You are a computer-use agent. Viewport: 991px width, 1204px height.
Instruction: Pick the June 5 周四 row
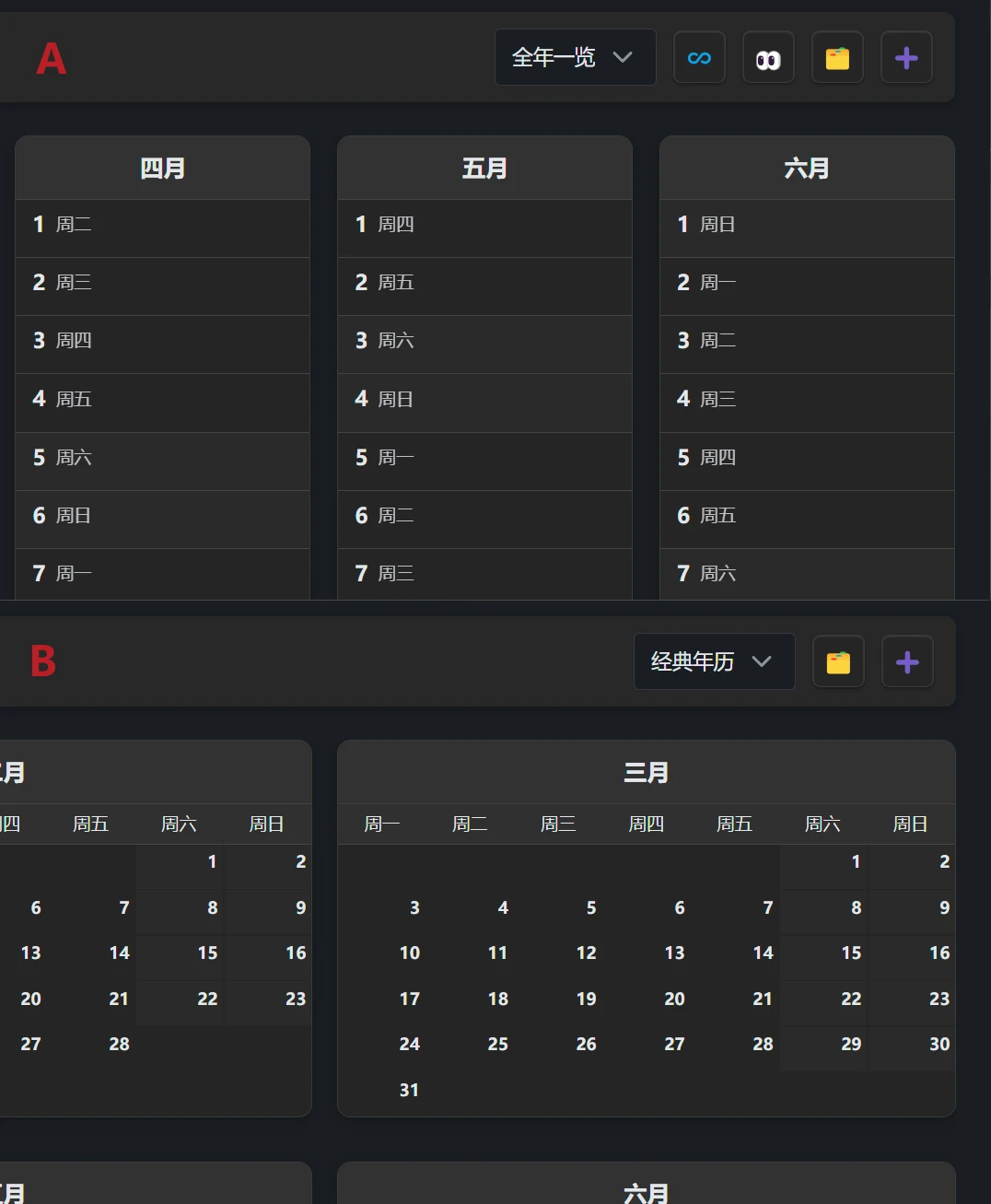807,458
